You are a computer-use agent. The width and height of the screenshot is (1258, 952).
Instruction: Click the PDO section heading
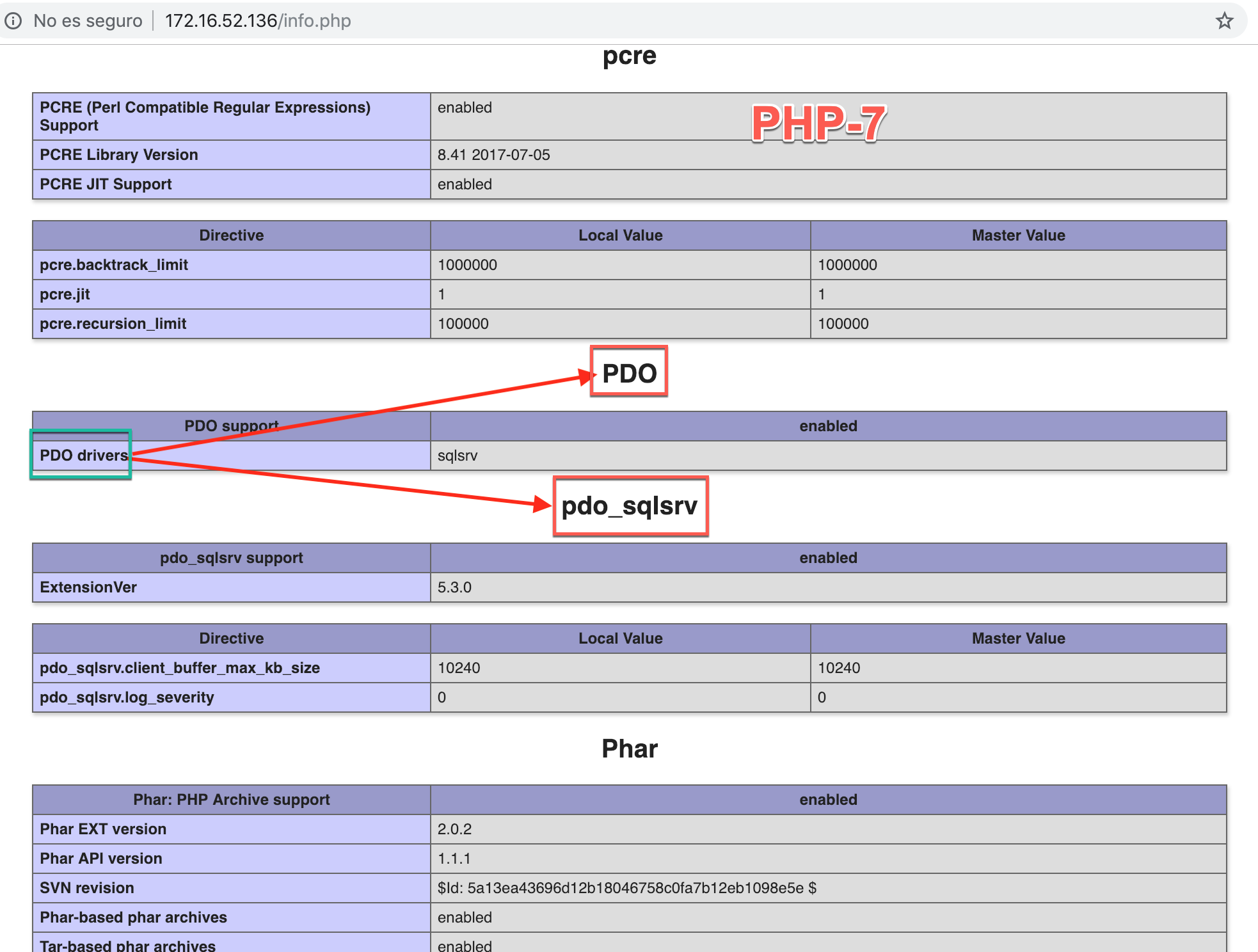pyautogui.click(x=629, y=373)
